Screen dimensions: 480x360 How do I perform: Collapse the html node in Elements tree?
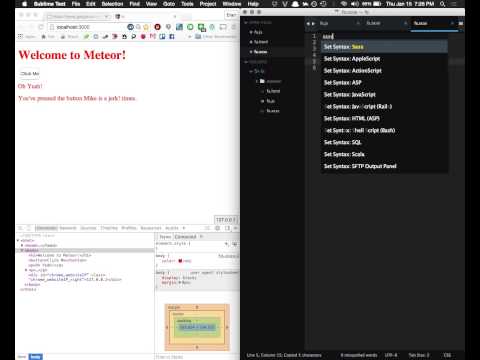pyautogui.click(x=18, y=240)
